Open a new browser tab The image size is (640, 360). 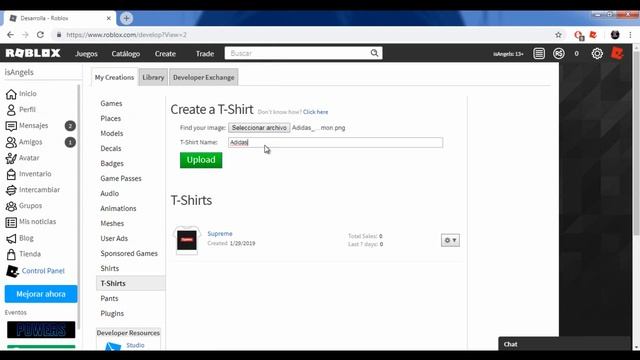point(126,18)
